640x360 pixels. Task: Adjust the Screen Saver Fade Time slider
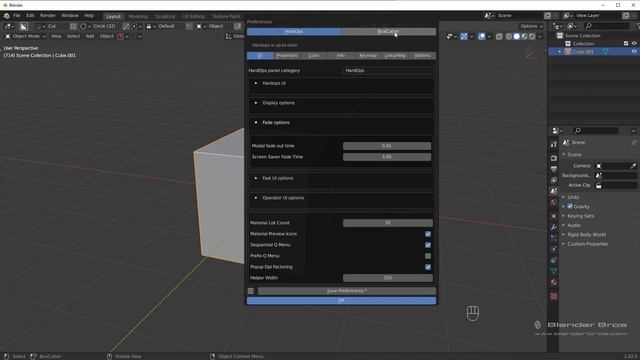tap(387, 157)
